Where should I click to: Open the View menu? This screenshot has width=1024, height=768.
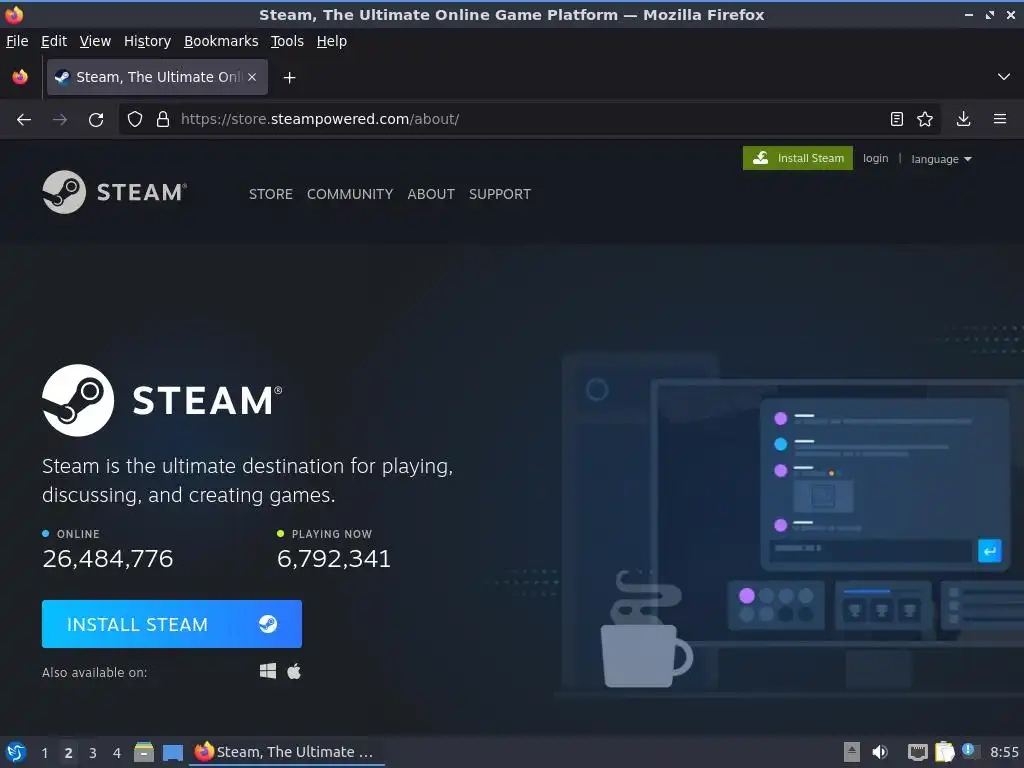point(95,41)
